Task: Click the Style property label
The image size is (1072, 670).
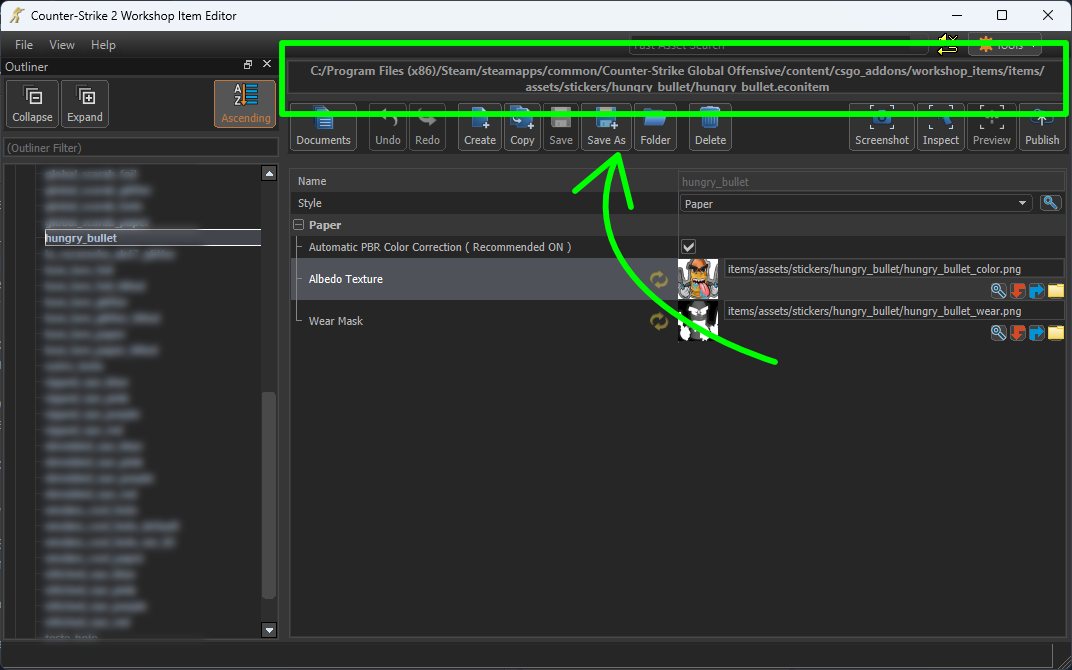Action: [x=310, y=203]
